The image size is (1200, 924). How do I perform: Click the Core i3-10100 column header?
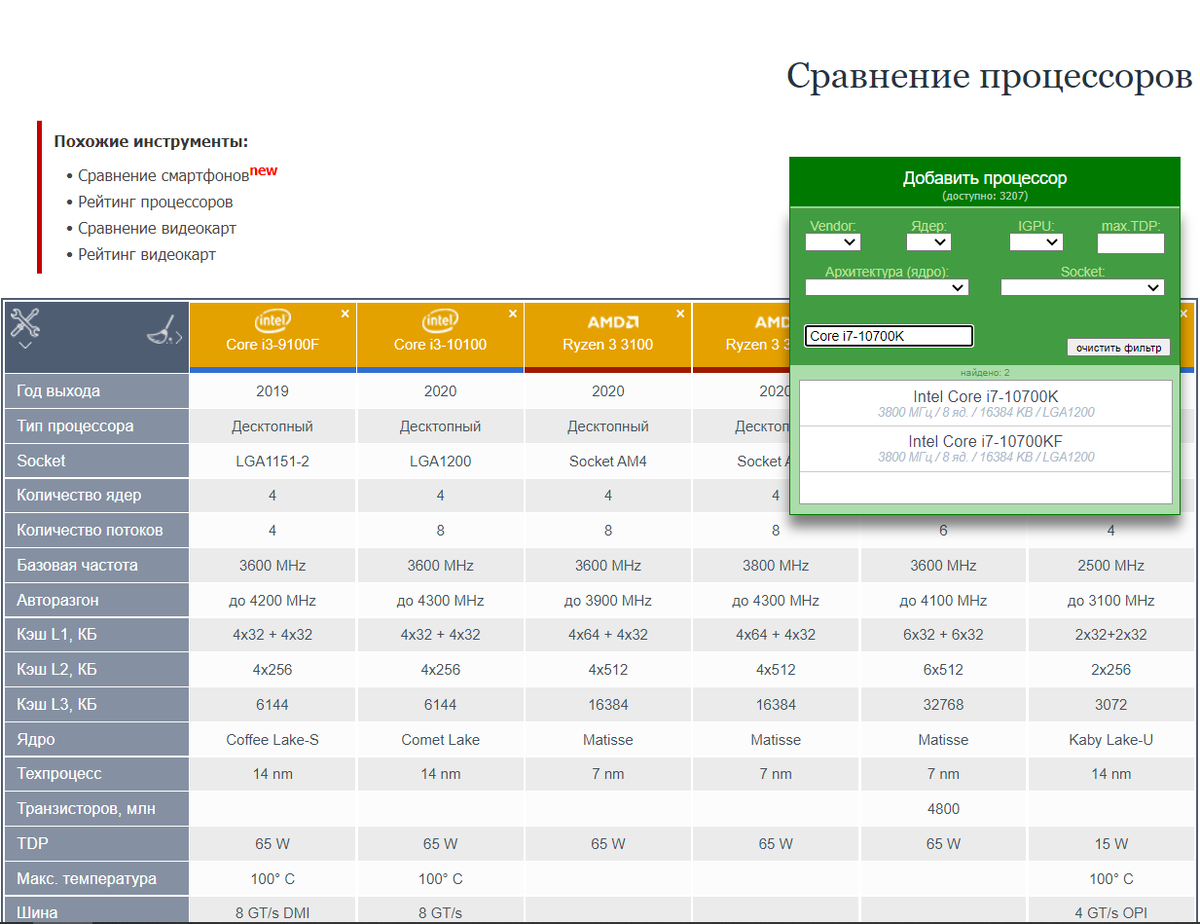(440, 345)
